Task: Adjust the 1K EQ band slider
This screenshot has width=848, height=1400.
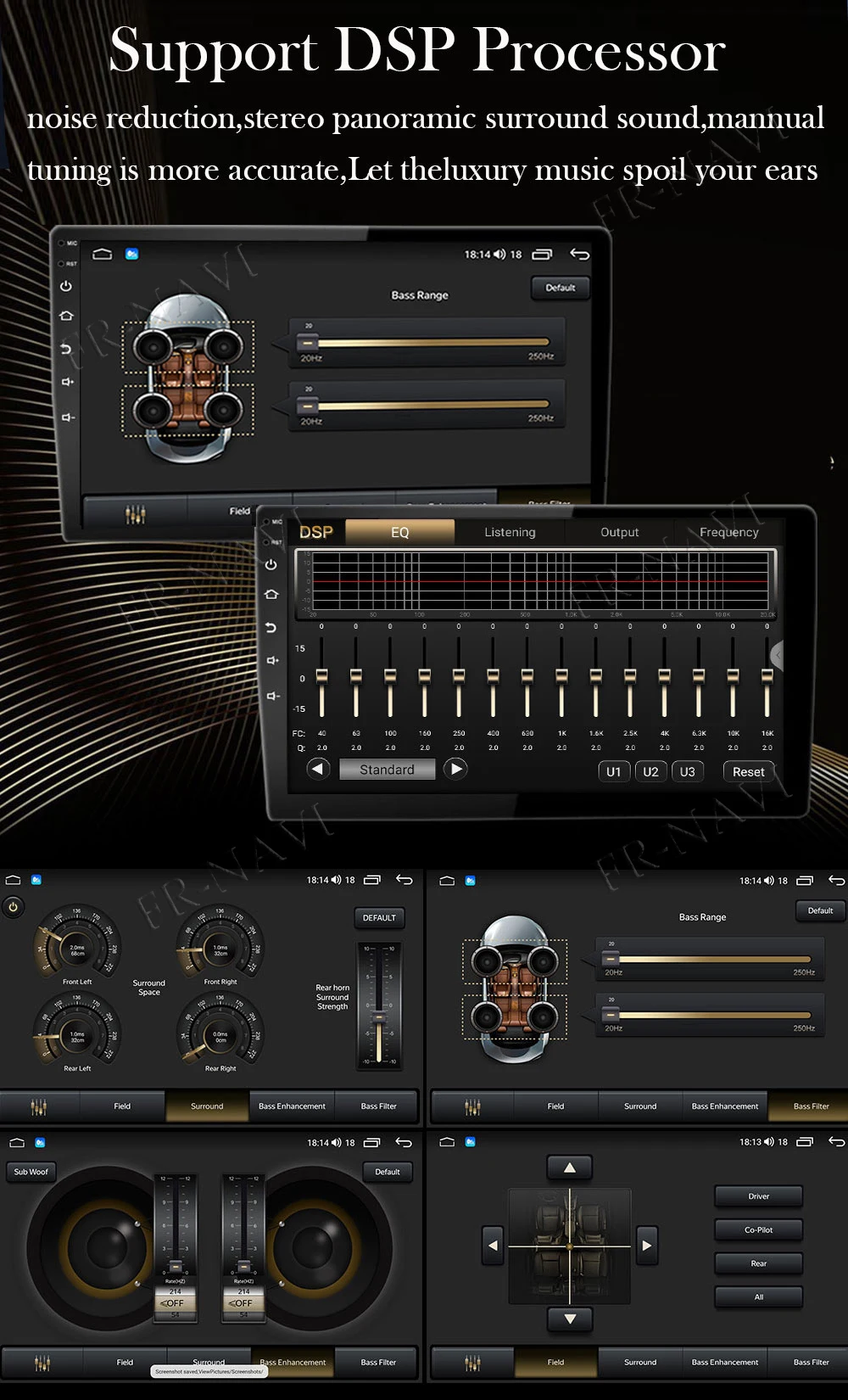Action: click(561, 678)
